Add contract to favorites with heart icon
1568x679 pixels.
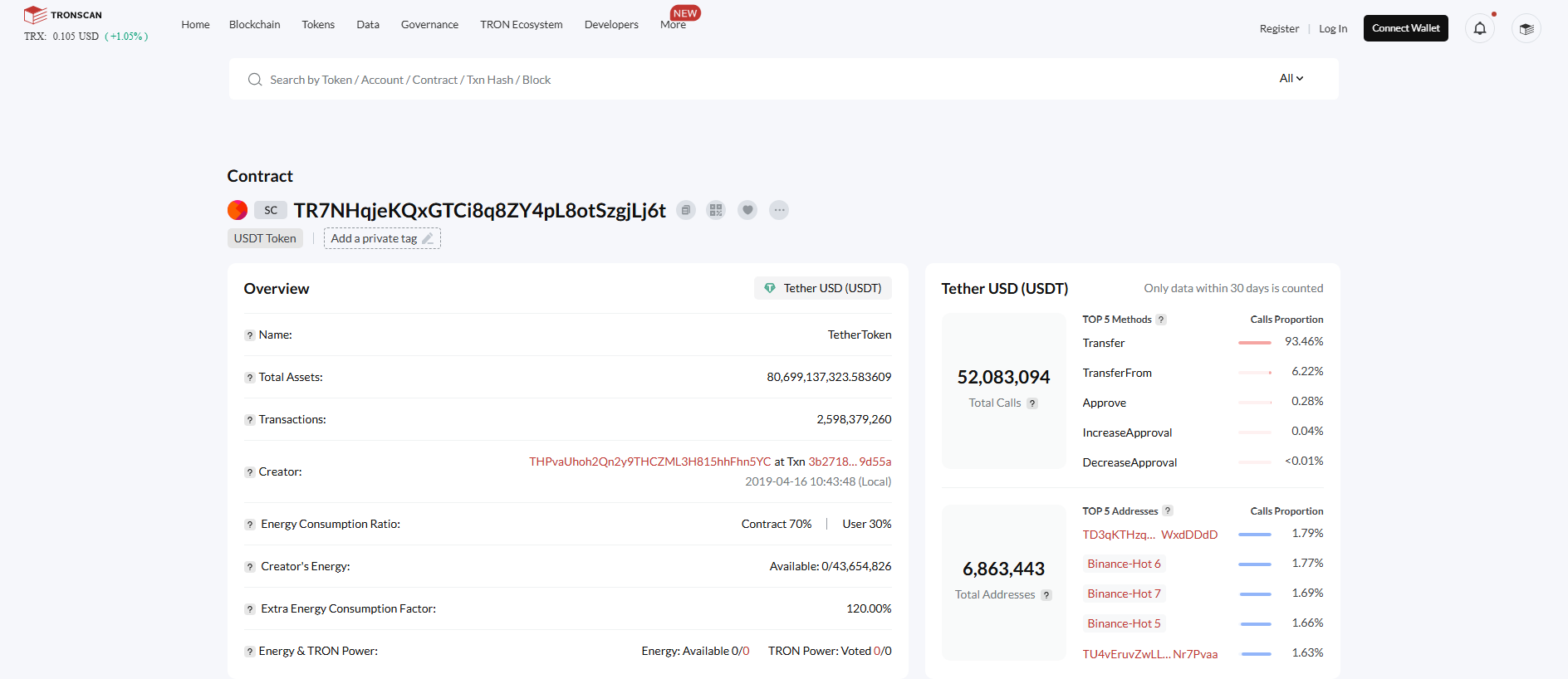click(747, 210)
